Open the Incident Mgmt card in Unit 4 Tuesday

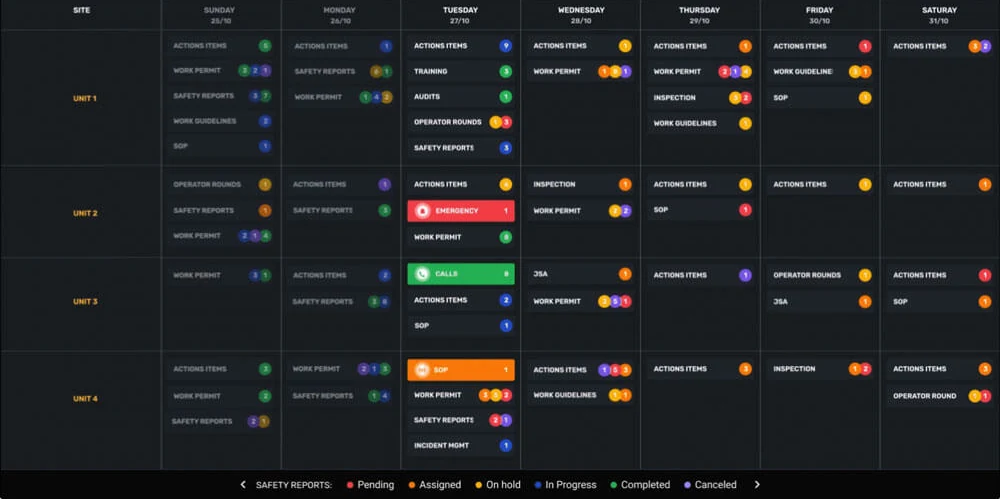[x=461, y=445]
